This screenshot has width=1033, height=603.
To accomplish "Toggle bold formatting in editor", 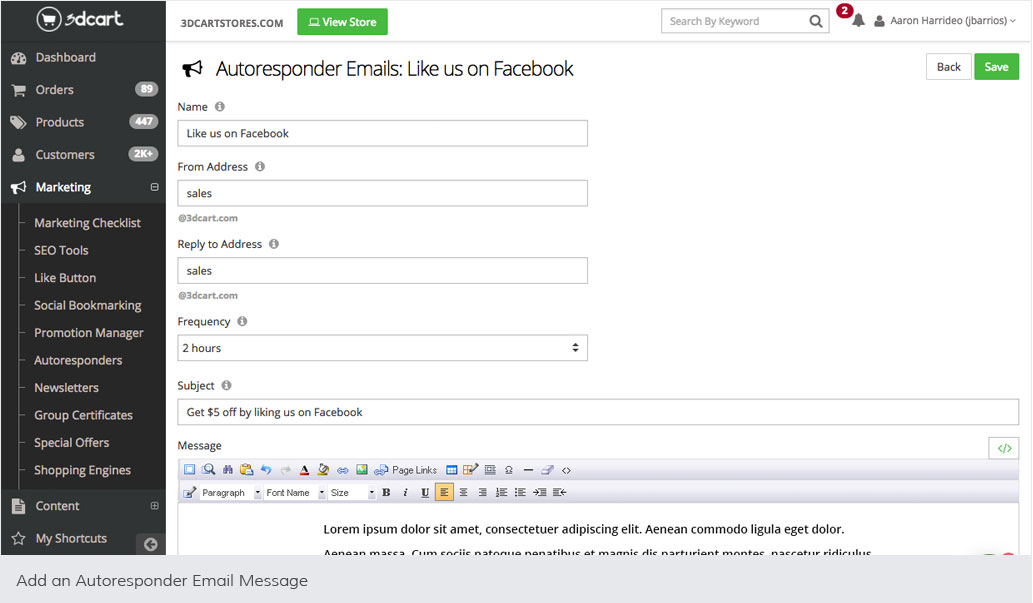I will tap(386, 492).
